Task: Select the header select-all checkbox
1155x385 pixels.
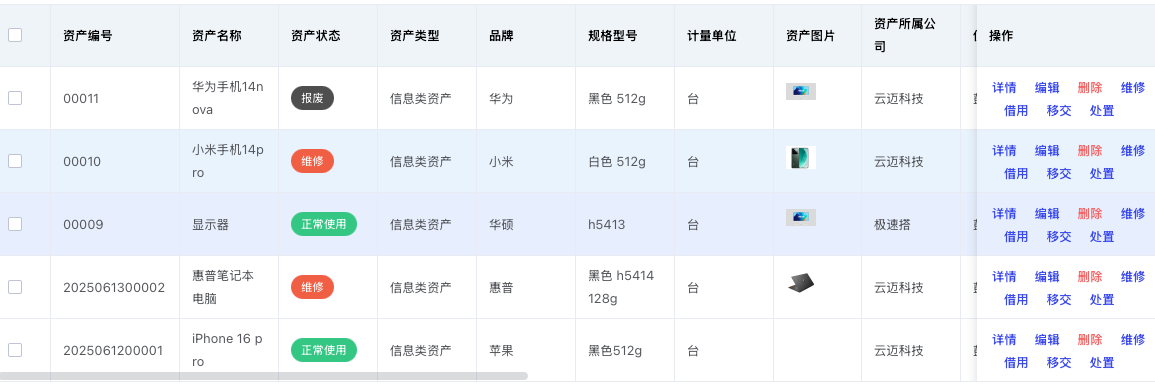Action: (x=15, y=35)
